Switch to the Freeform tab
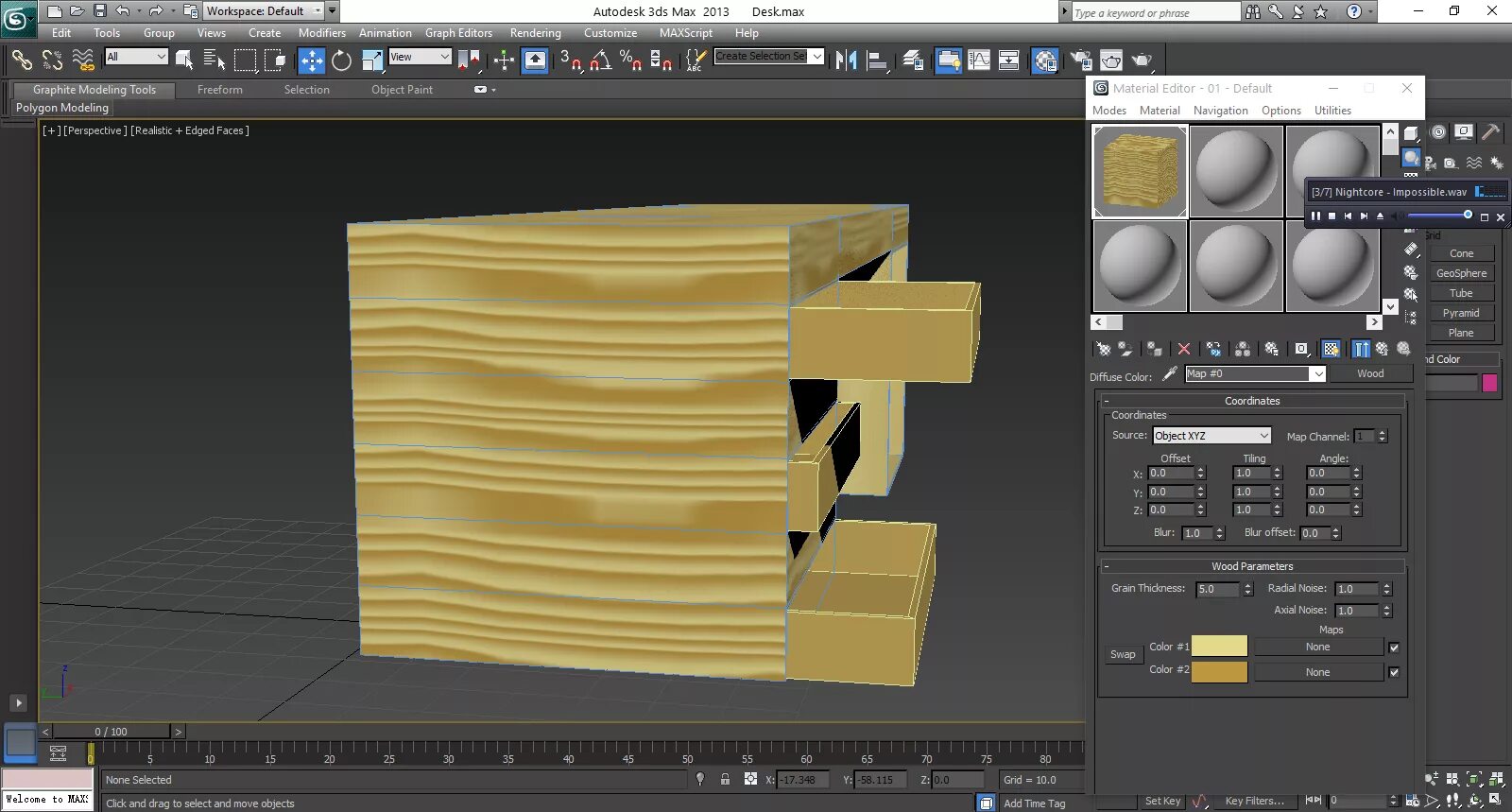This screenshot has height=812, width=1512. coord(220,90)
